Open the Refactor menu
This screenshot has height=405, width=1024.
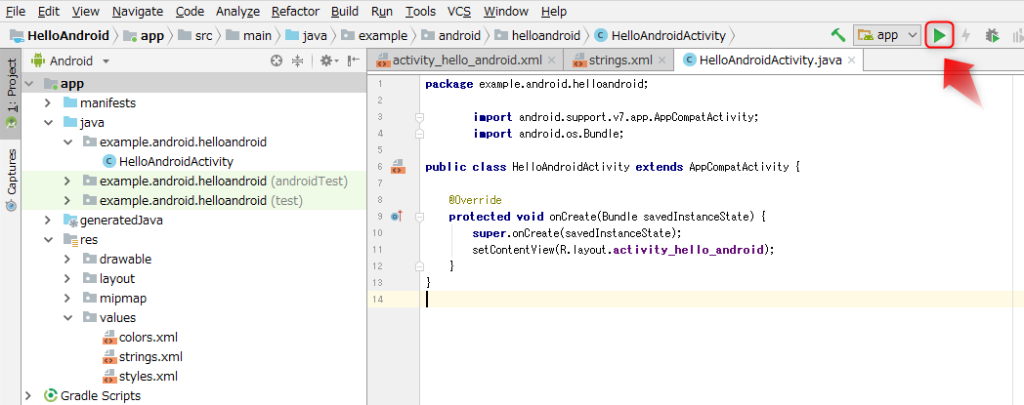pos(295,11)
